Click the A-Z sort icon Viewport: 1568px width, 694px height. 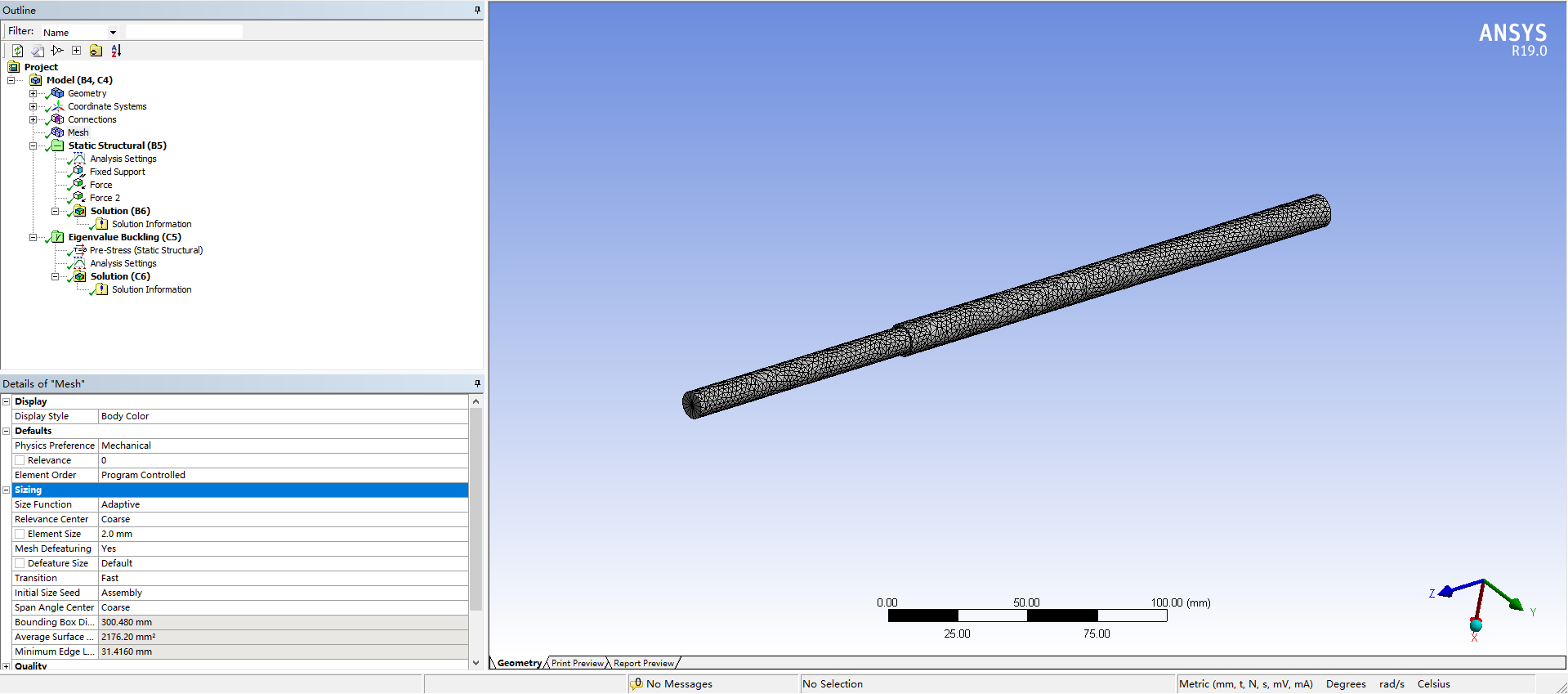116,51
